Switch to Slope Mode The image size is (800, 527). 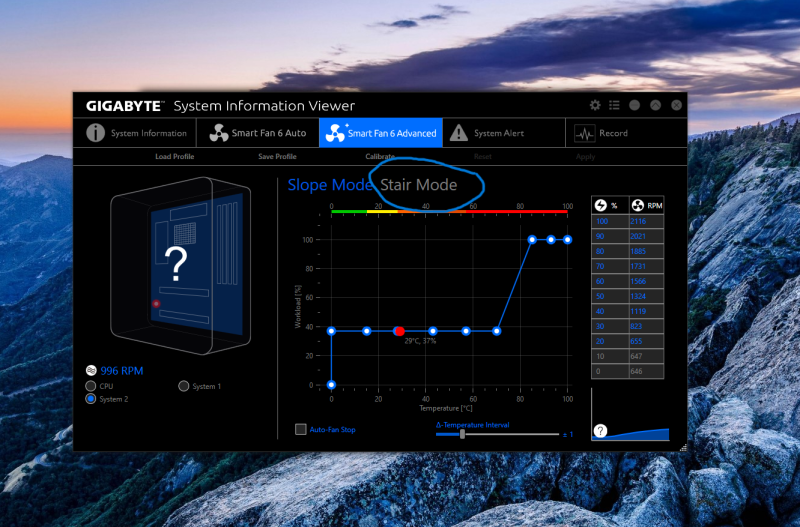click(x=330, y=185)
